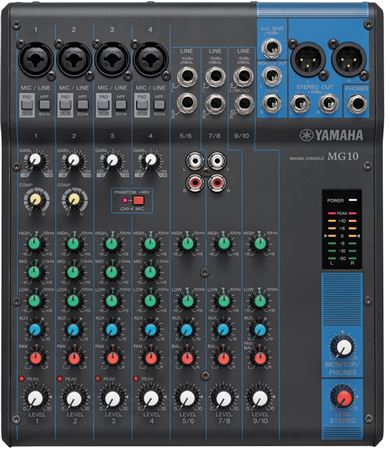Click the AUX SEND output jack
390x450 pixels.
[272, 49]
